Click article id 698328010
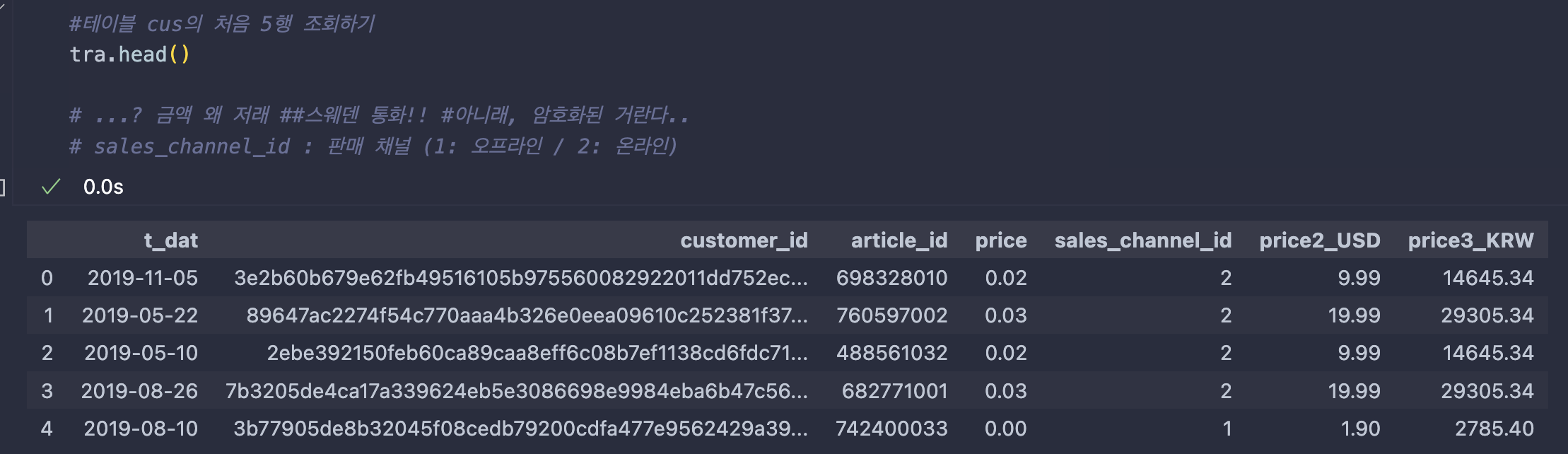The image size is (1568, 454). point(891,278)
